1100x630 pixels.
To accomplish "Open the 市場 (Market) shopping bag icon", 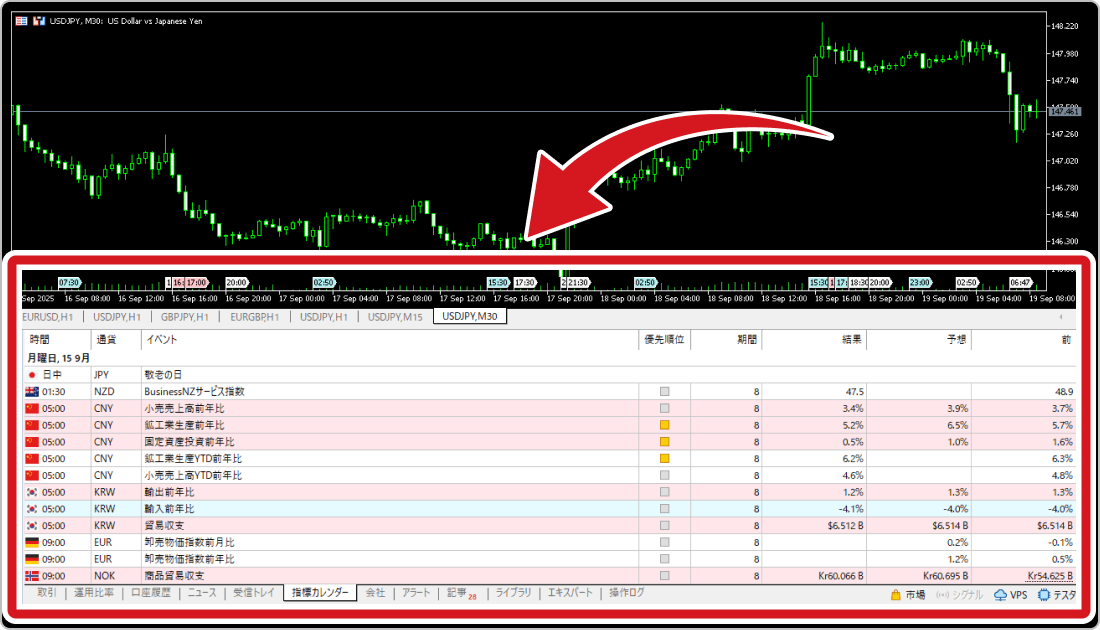I will tap(896, 595).
